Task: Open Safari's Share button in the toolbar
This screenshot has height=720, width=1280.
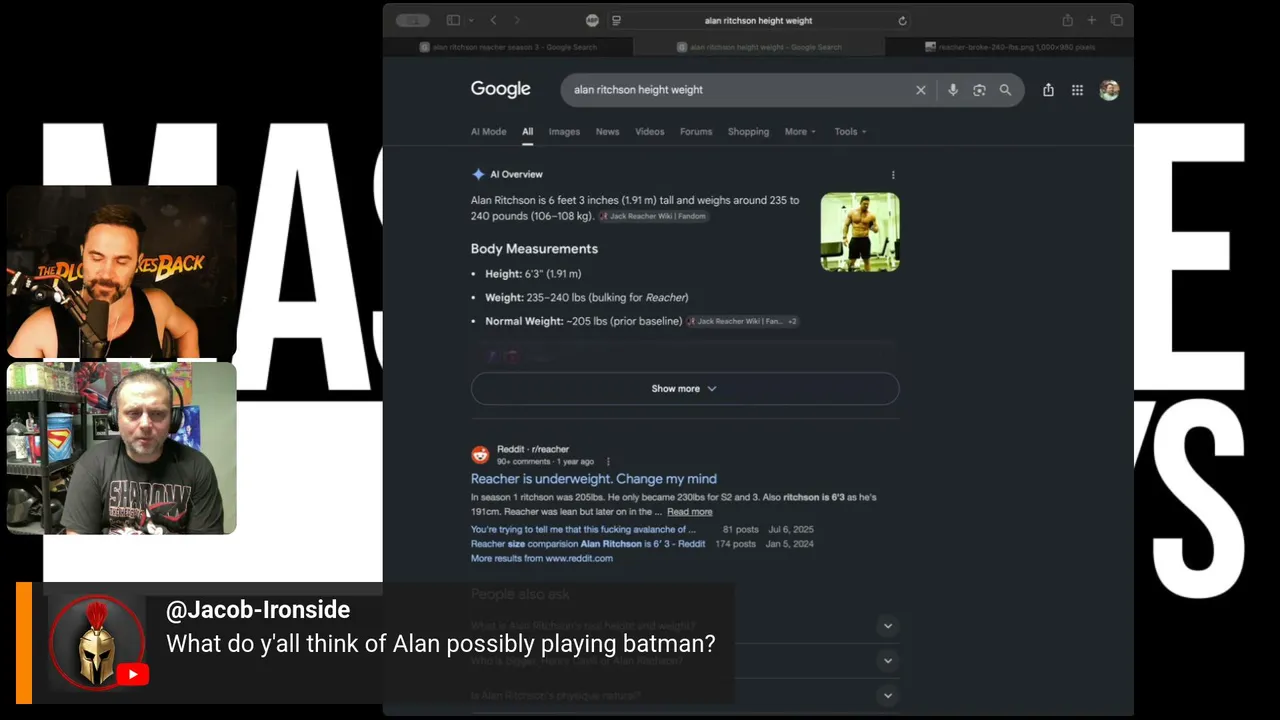Action: (1067, 20)
